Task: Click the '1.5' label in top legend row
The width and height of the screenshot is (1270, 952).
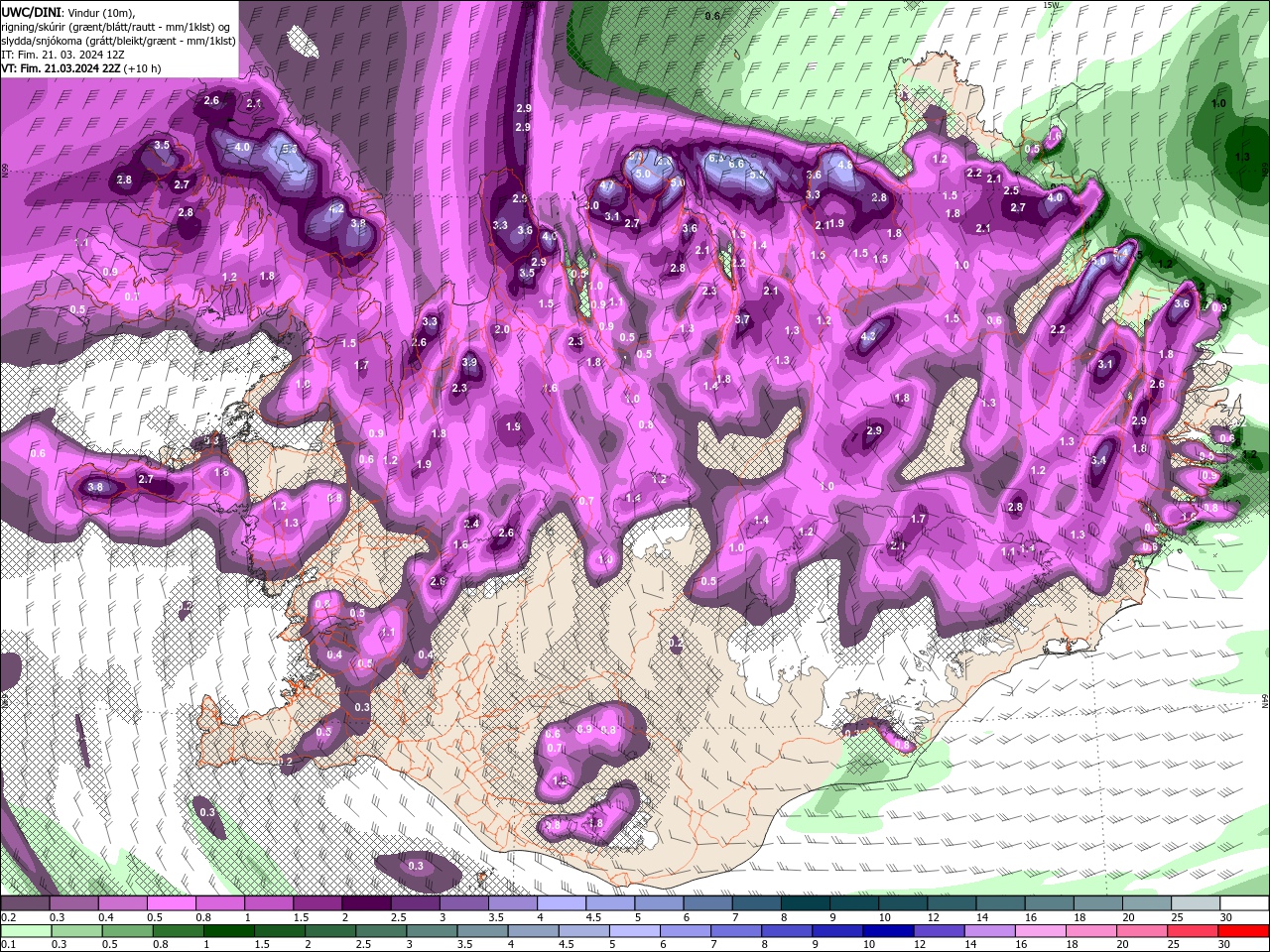Action: 302,917
